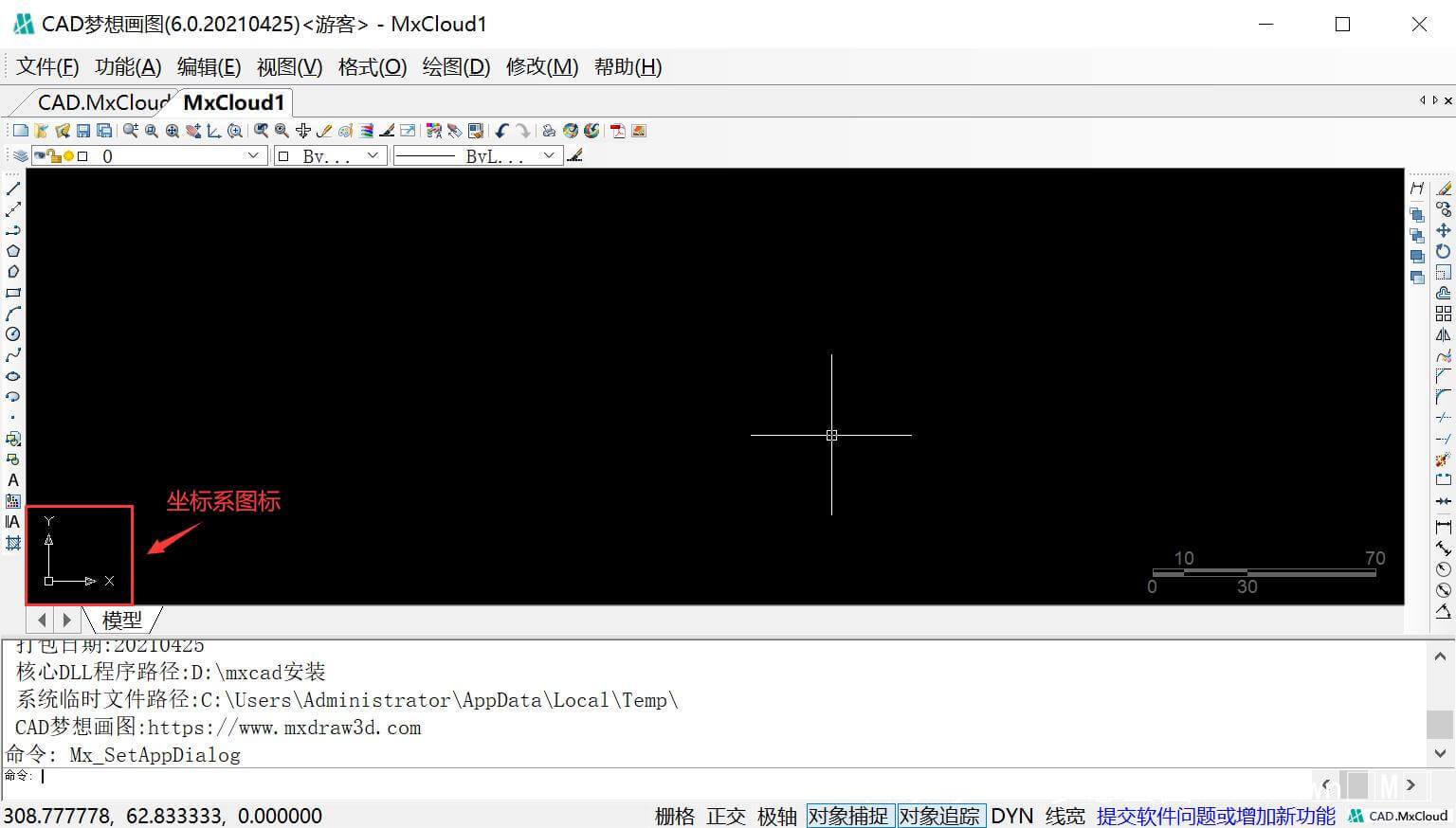Viewport: 1456px width, 828px height.
Task: Select the Move tool on right toolbar
Action: coord(1444,230)
